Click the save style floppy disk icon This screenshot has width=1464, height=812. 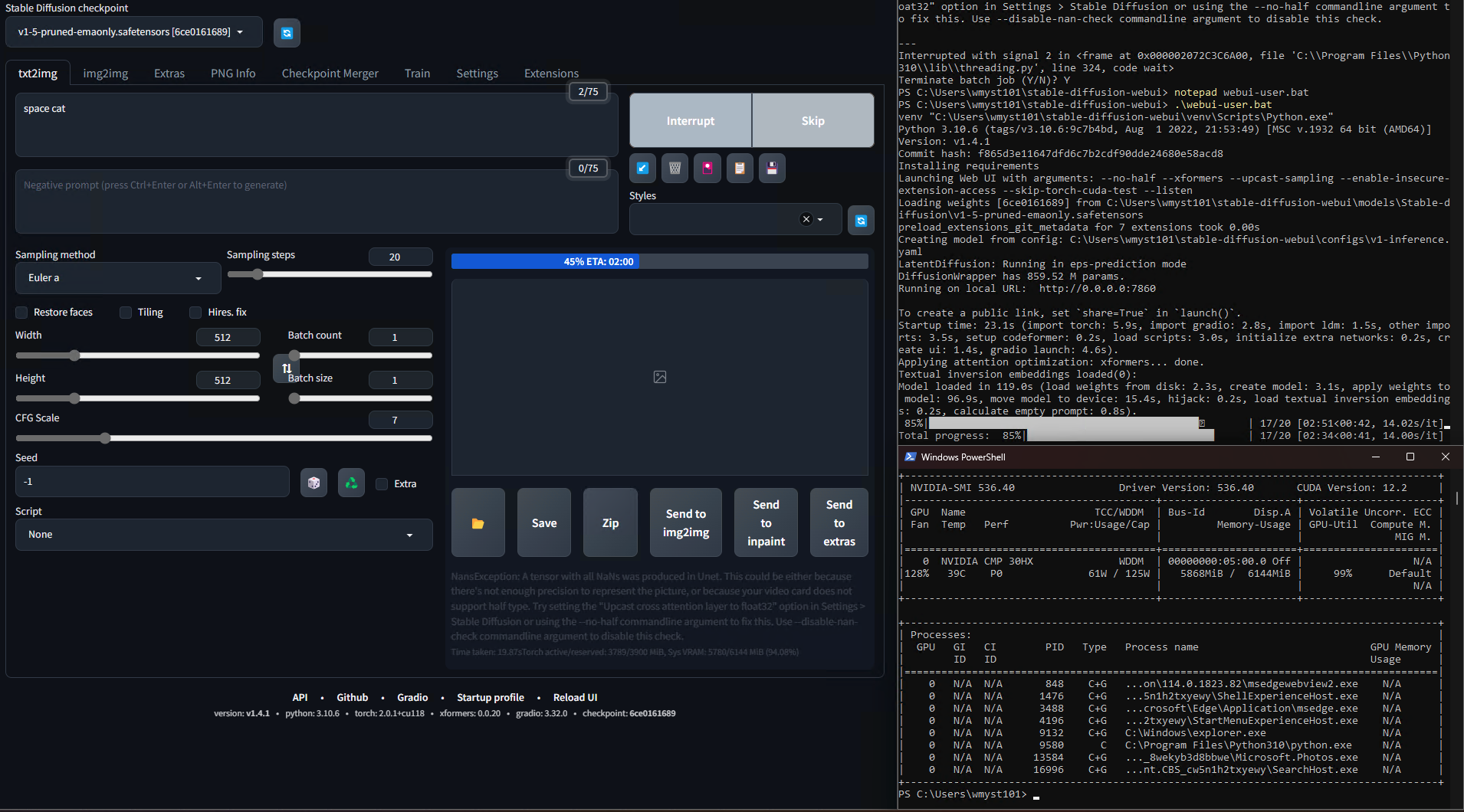pyautogui.click(x=772, y=169)
